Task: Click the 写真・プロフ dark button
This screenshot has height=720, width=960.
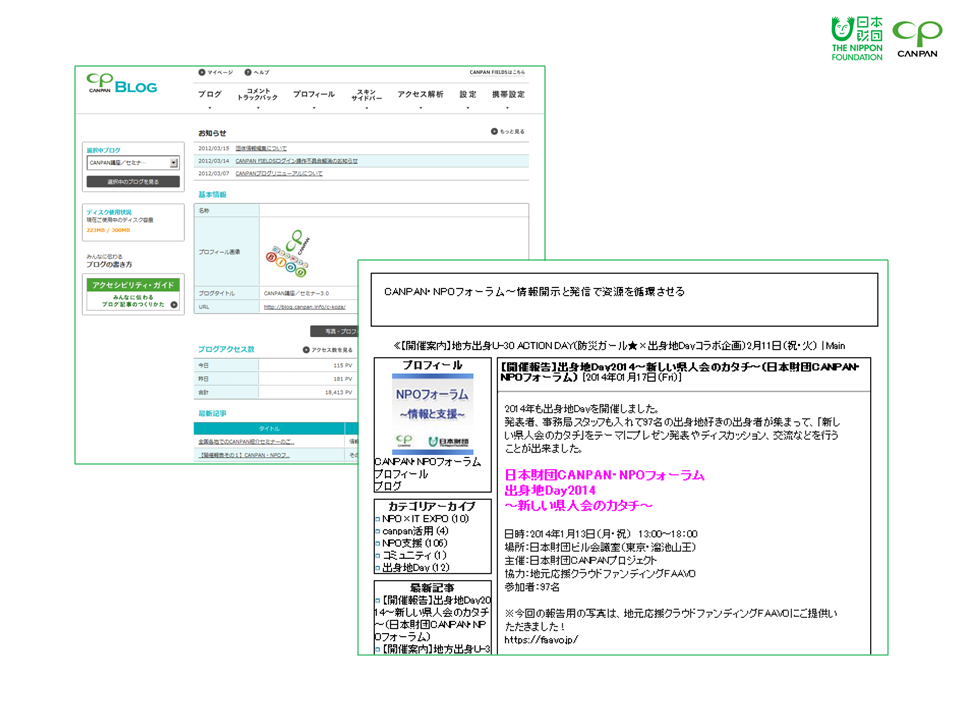Action: pos(334,331)
